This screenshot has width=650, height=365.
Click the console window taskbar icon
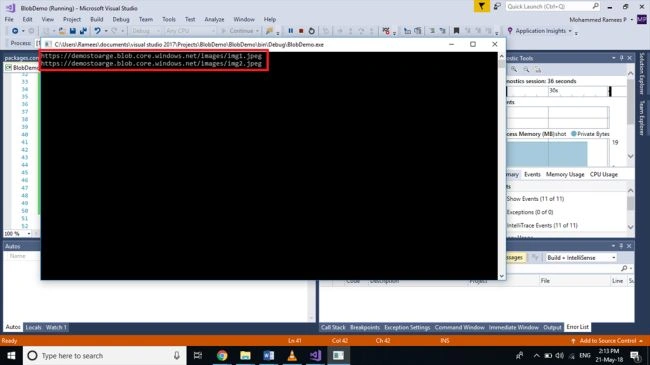click(338, 355)
